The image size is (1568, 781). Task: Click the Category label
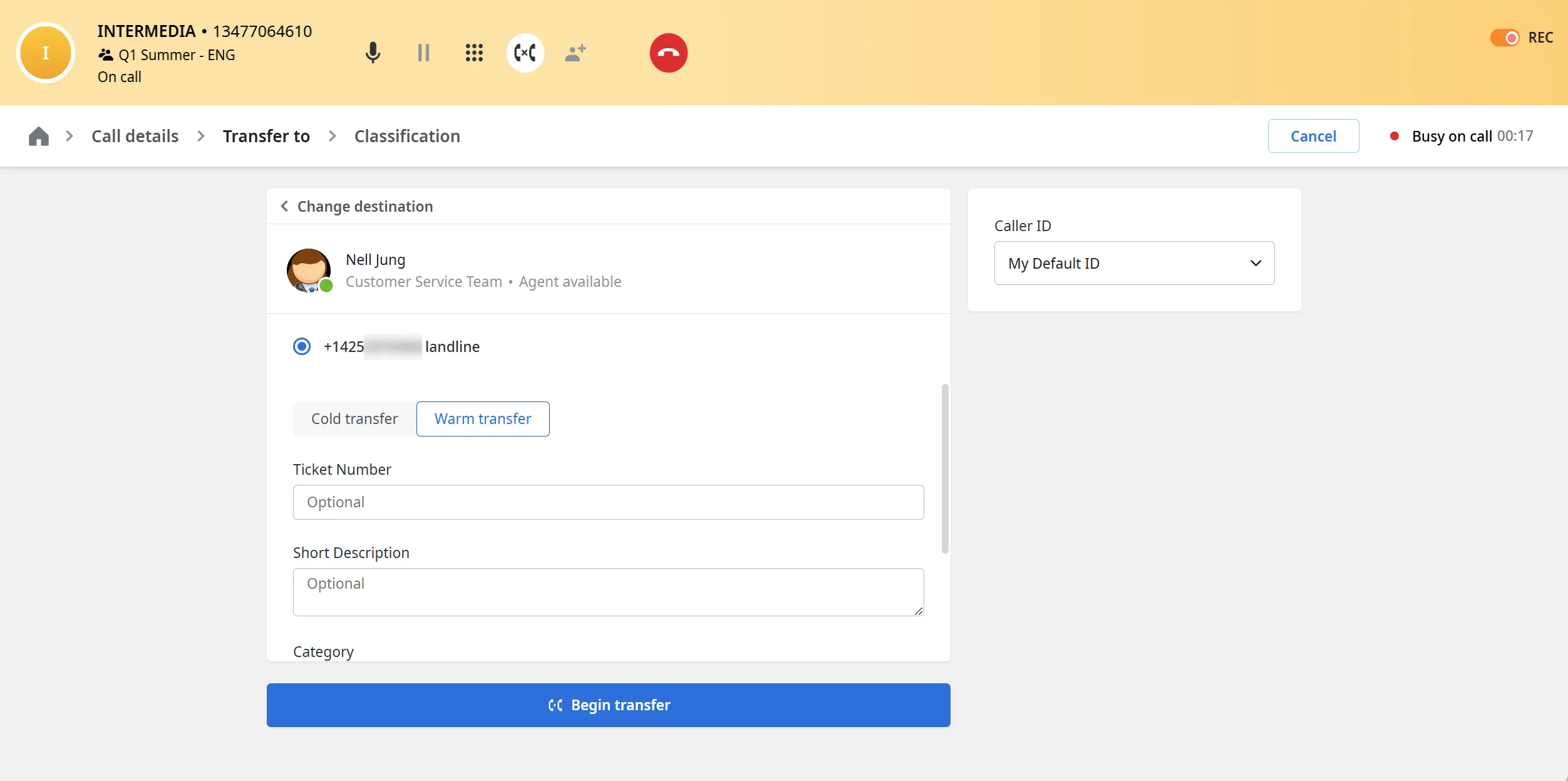[x=323, y=651]
